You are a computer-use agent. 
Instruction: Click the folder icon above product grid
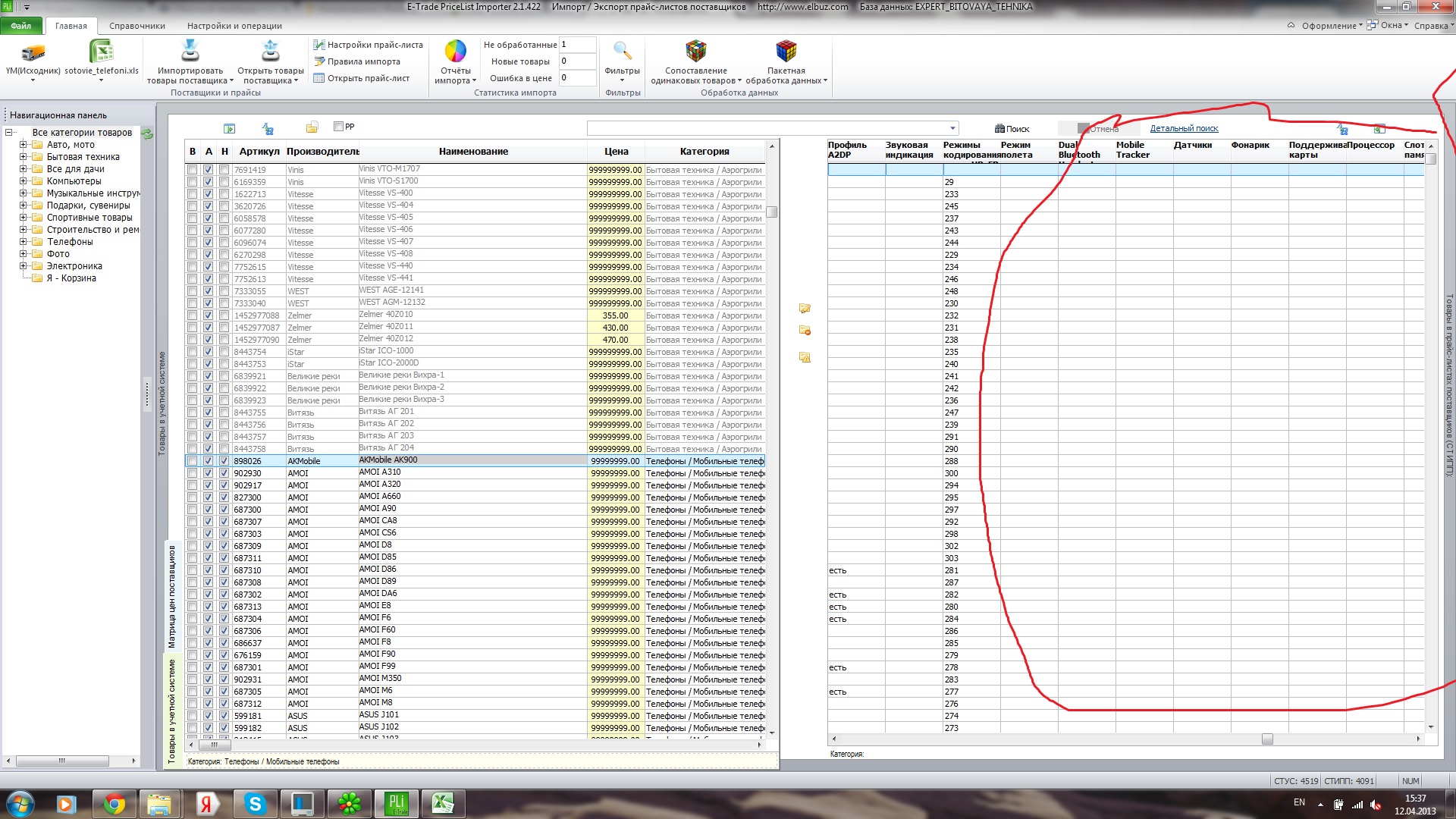312,127
